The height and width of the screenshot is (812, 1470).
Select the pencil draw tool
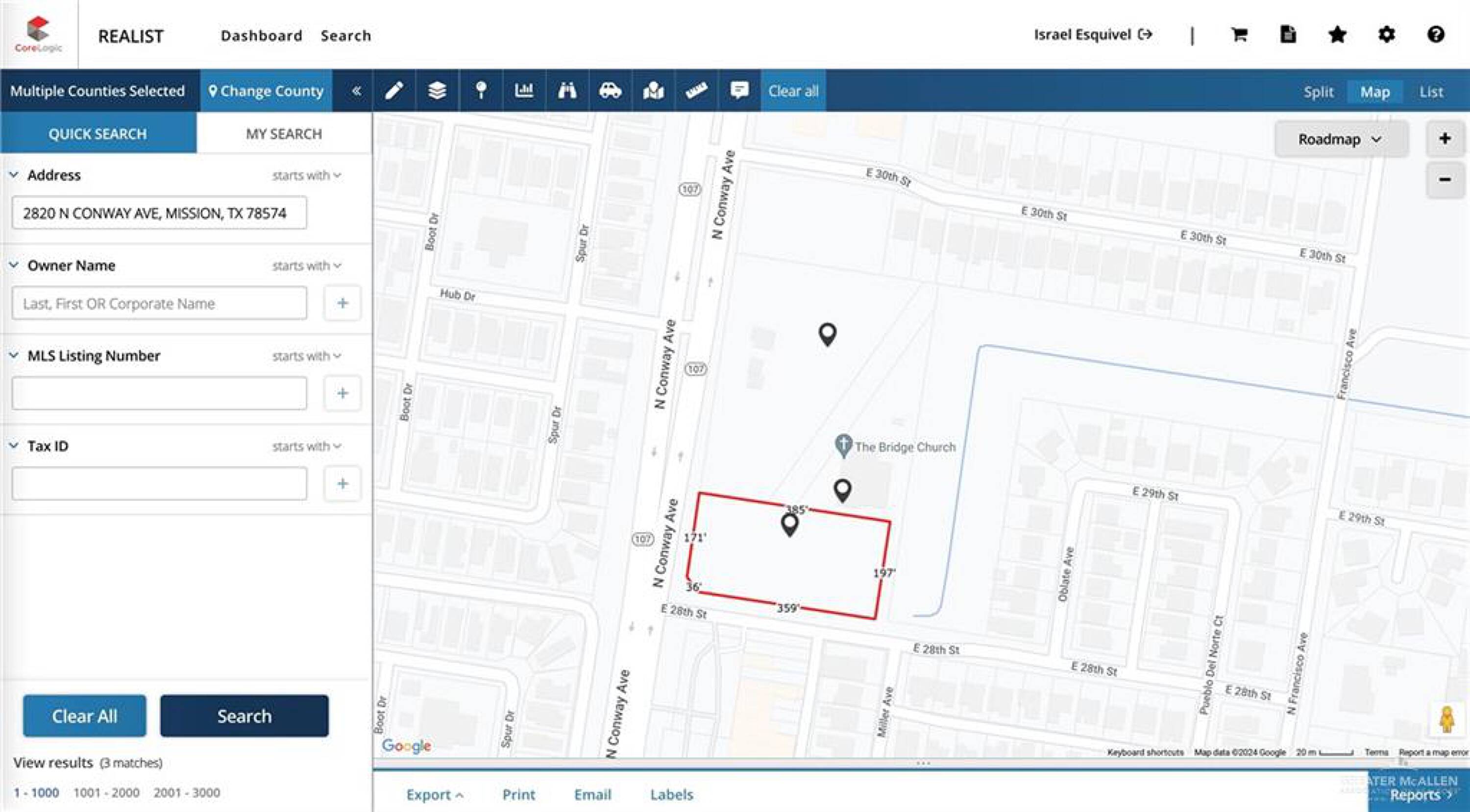coord(394,91)
